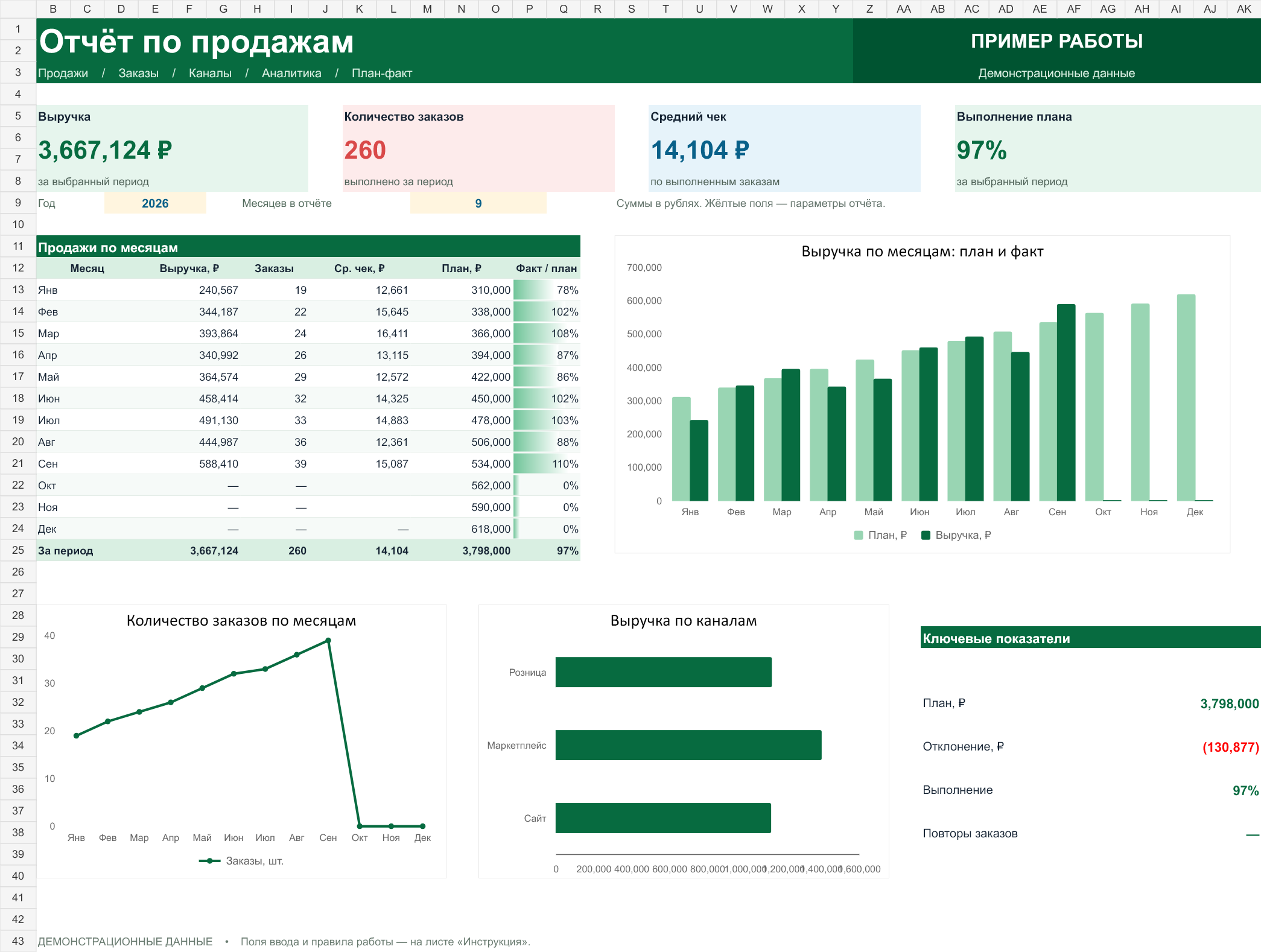Click the Выручка, ₽ legend swatch
1261x952 pixels.
pos(926,535)
